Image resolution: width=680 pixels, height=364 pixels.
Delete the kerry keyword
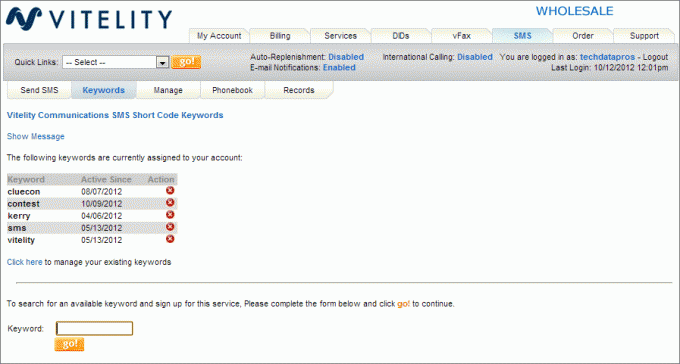pos(170,215)
